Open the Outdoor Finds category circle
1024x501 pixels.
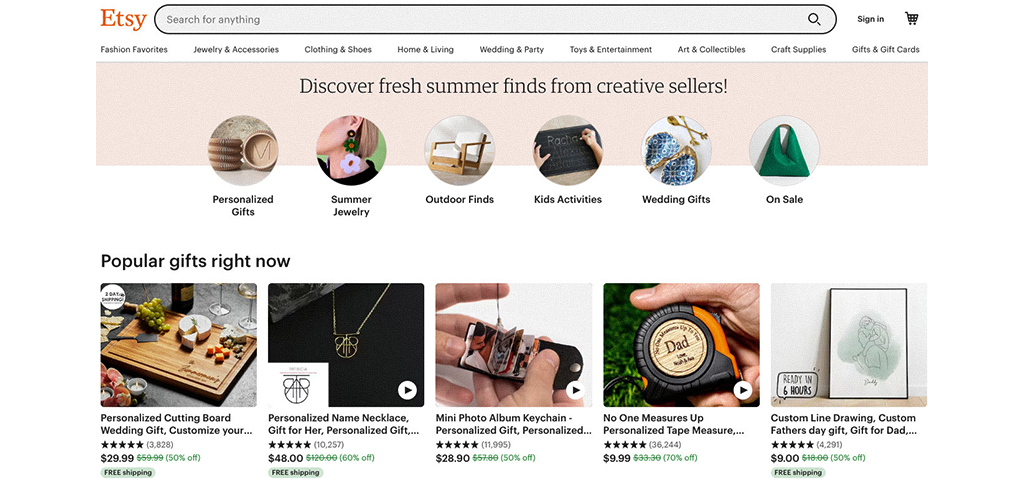(x=460, y=151)
